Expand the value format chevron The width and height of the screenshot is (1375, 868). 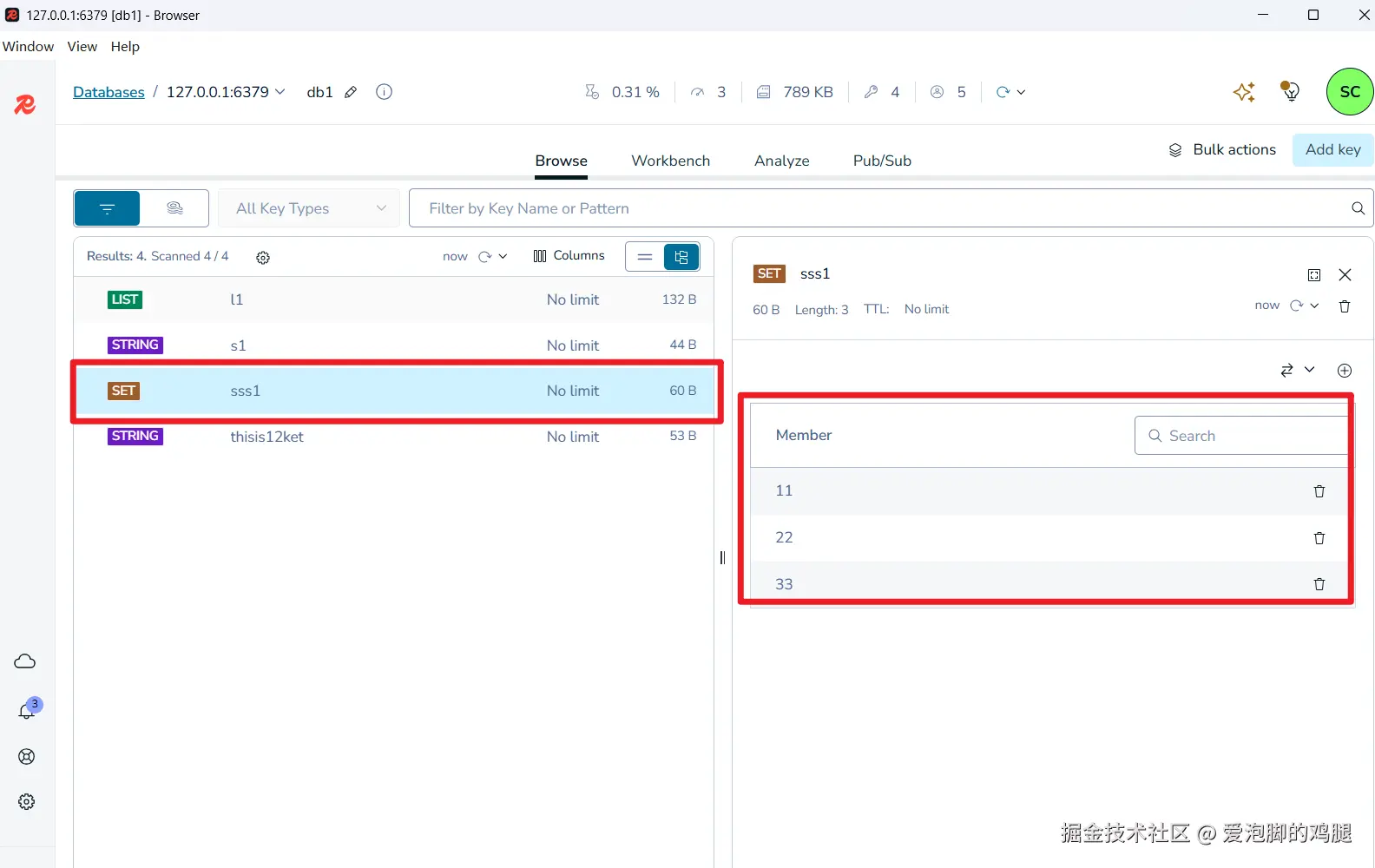point(1309,370)
